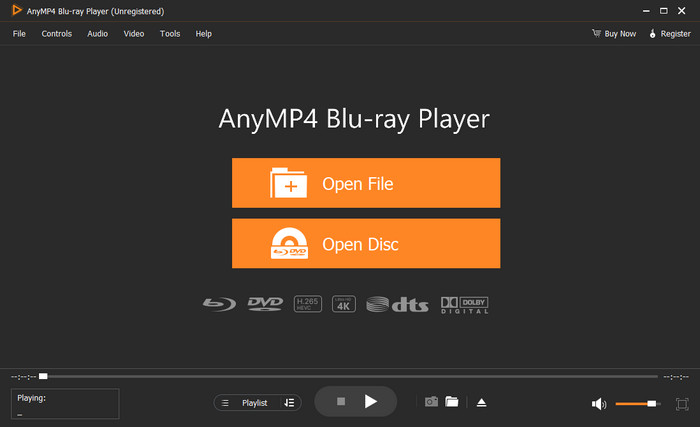
Task: Maximize the player window
Action: (664, 11)
